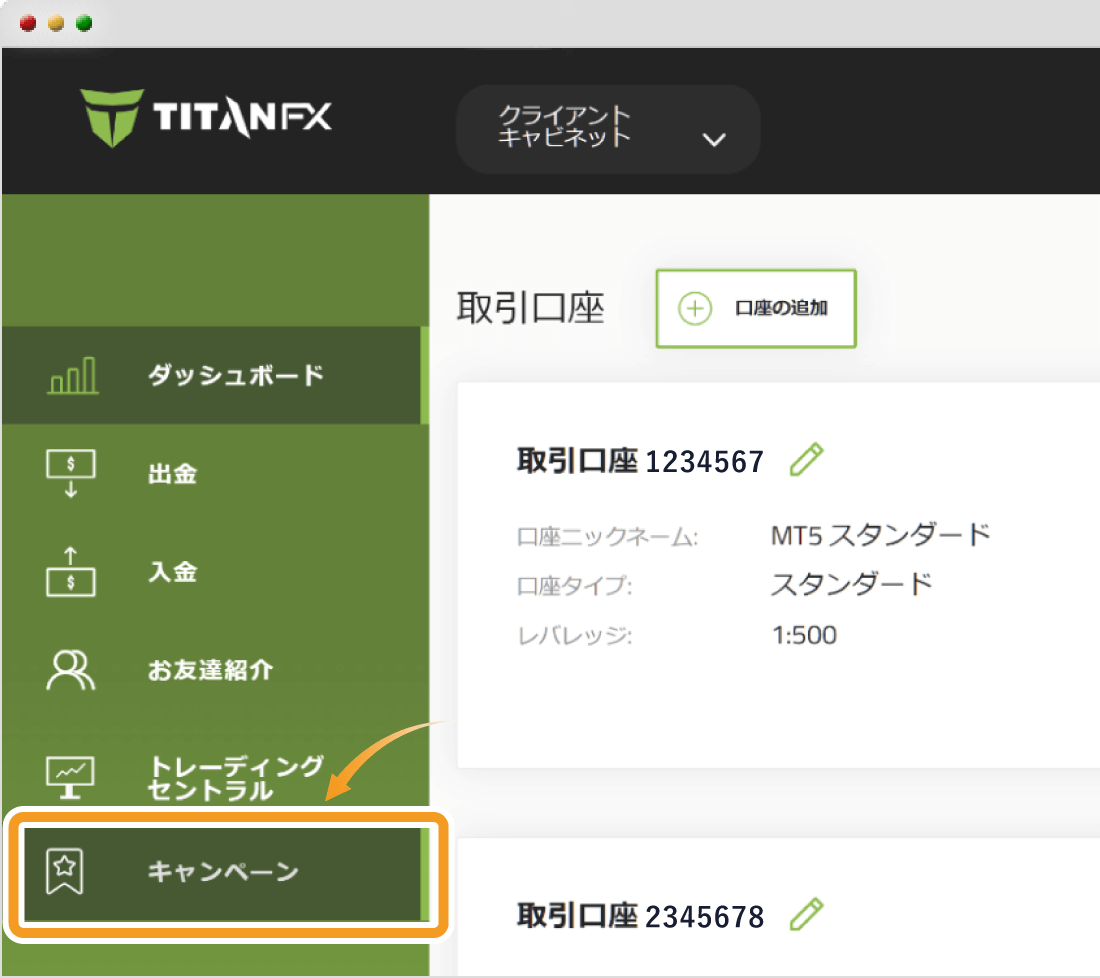Open the クライアントキャビネット dropdown

pyautogui.click(x=608, y=129)
